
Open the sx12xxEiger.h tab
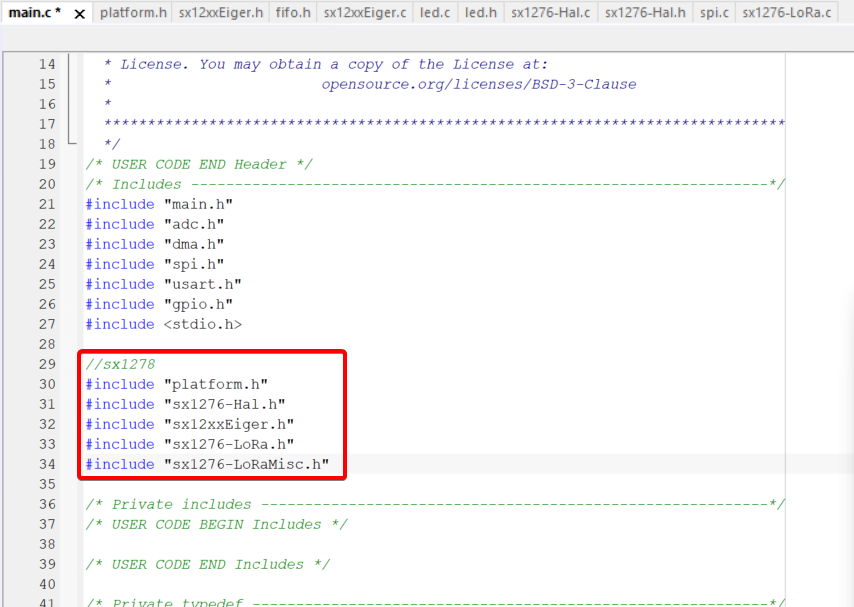click(221, 13)
